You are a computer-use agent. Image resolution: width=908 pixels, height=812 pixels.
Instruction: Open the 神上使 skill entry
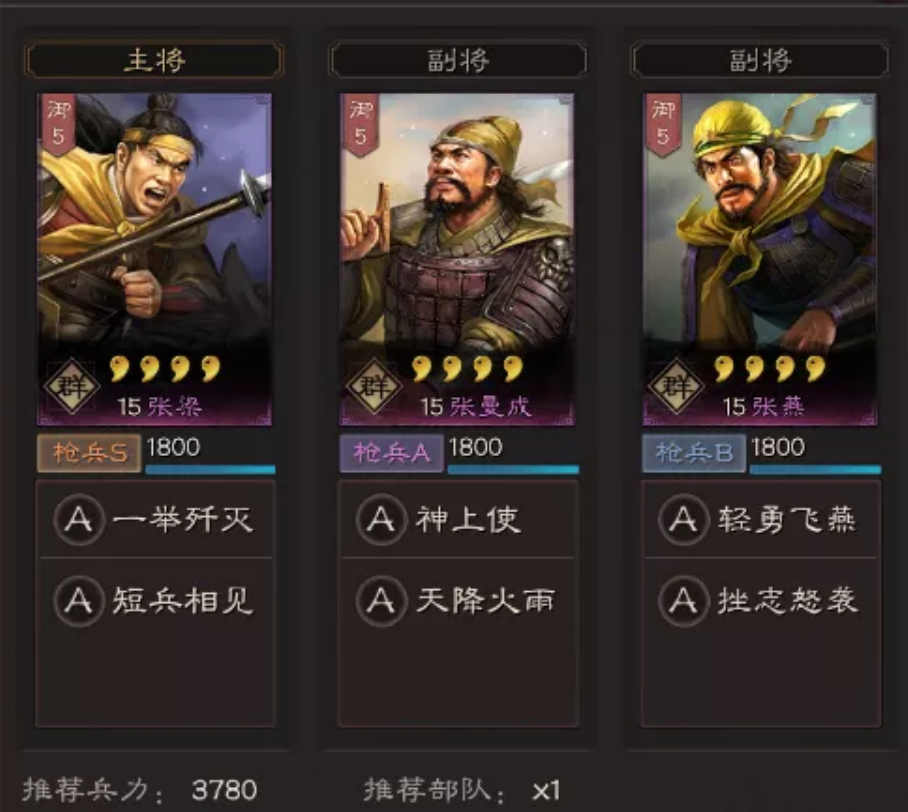[x=458, y=520]
